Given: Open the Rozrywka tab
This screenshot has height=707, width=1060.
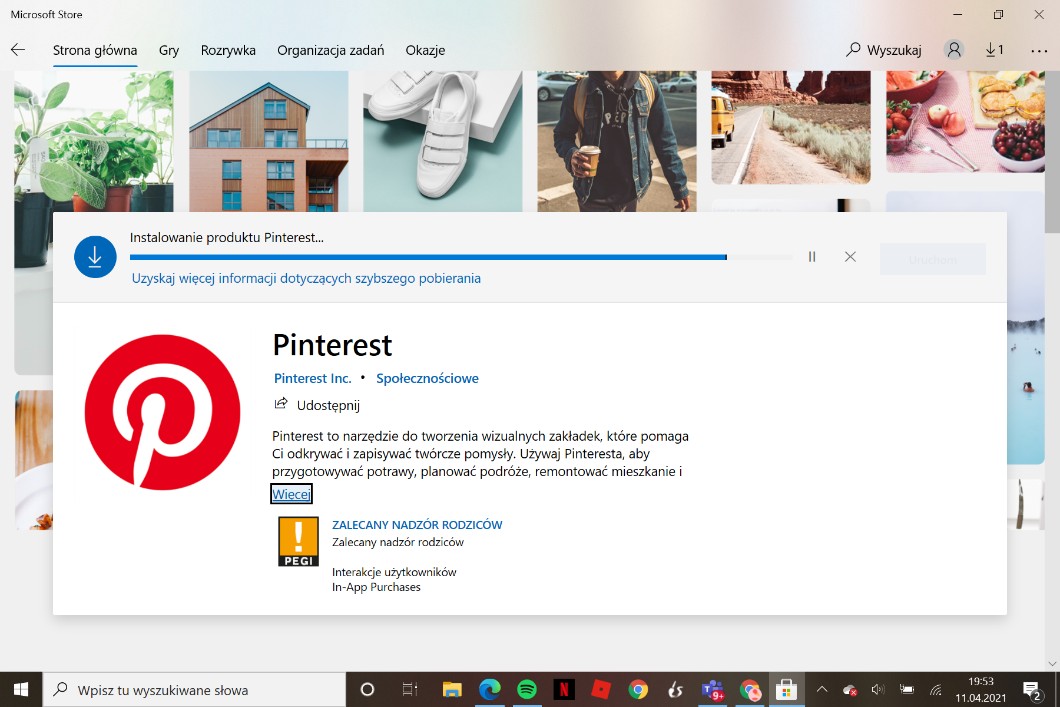Looking at the screenshot, I should 228,50.
